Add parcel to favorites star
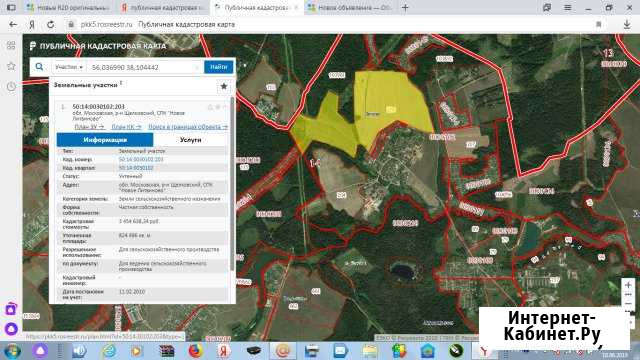The width and height of the screenshot is (640, 360). click(224, 86)
